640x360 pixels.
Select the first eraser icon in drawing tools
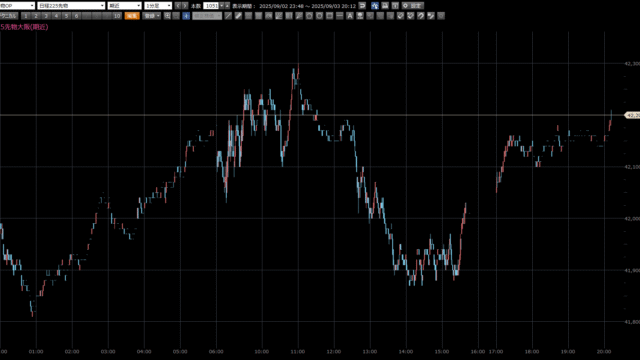[x=400, y=16]
